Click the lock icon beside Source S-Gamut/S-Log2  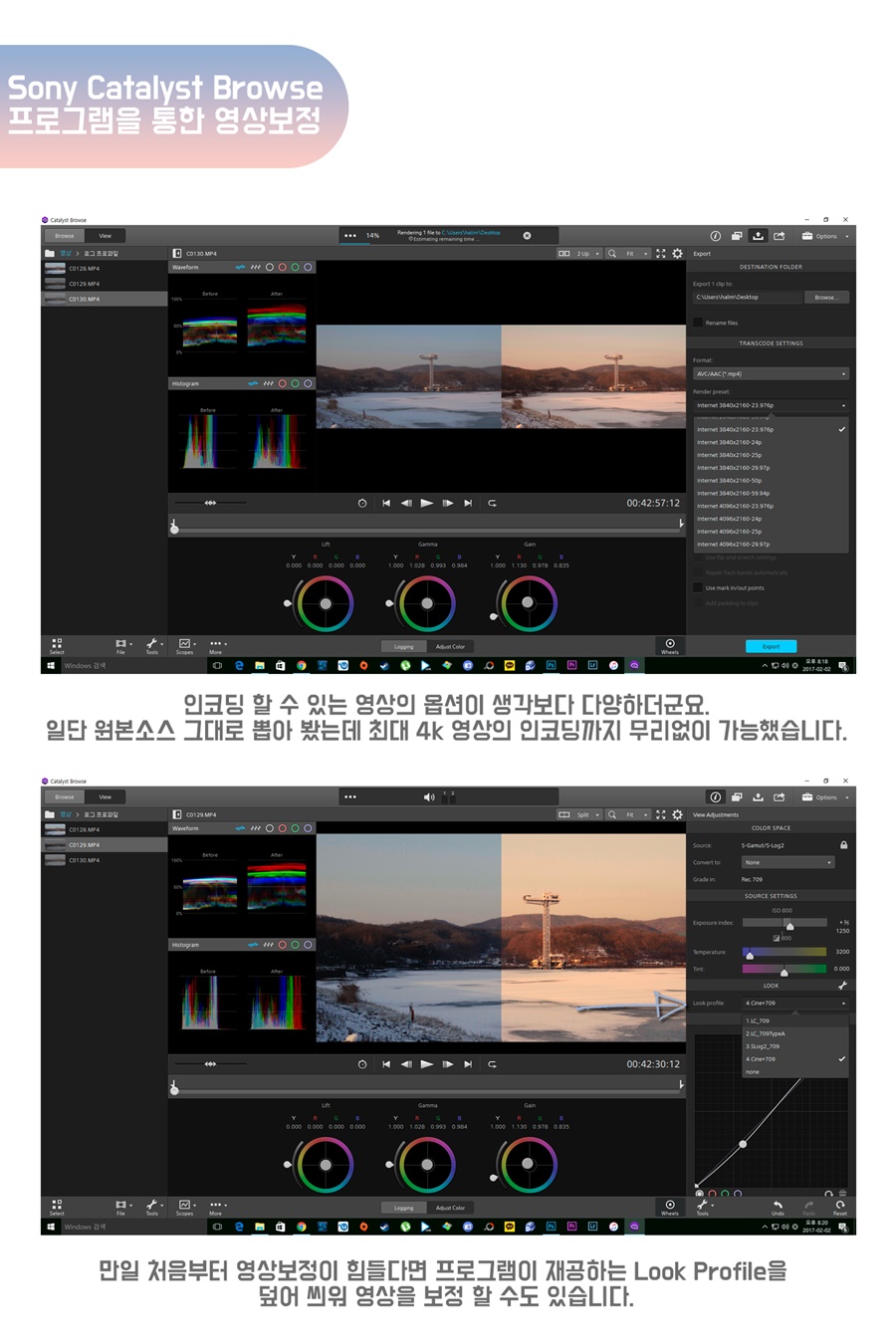(x=843, y=845)
